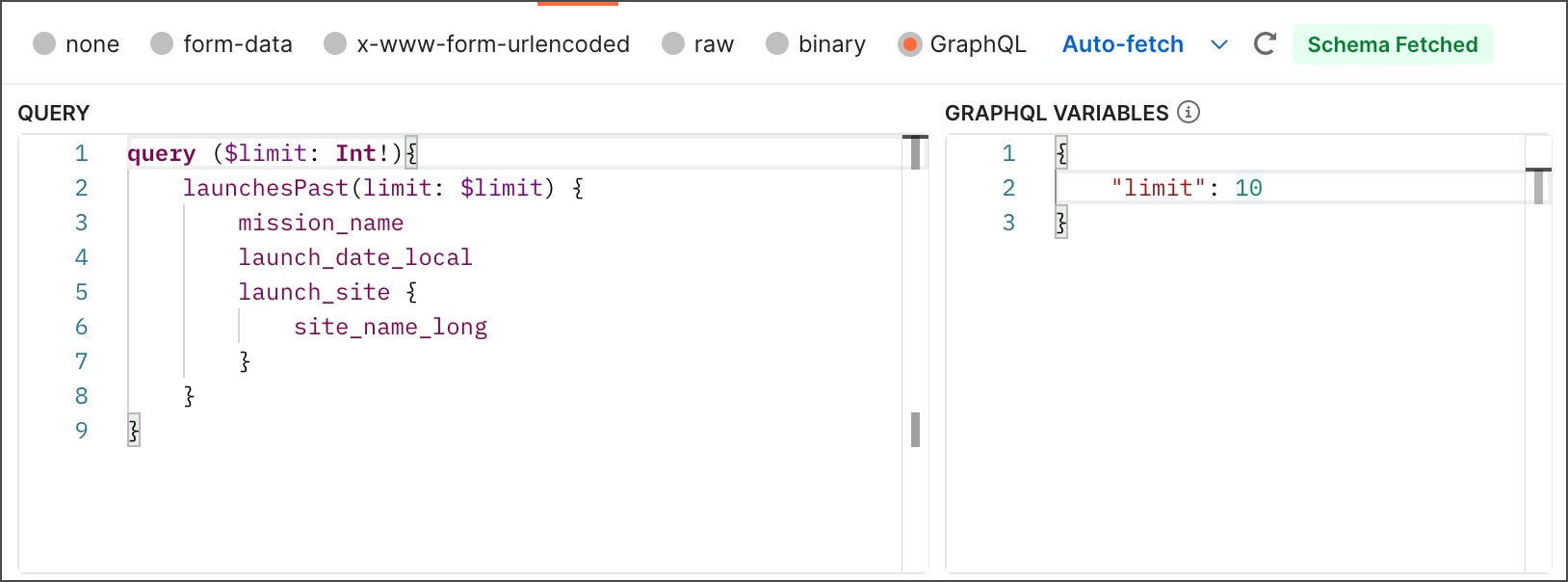Screen dimensions: 1568x582
Task: Click variables line number 2
Action: [x=1008, y=188]
